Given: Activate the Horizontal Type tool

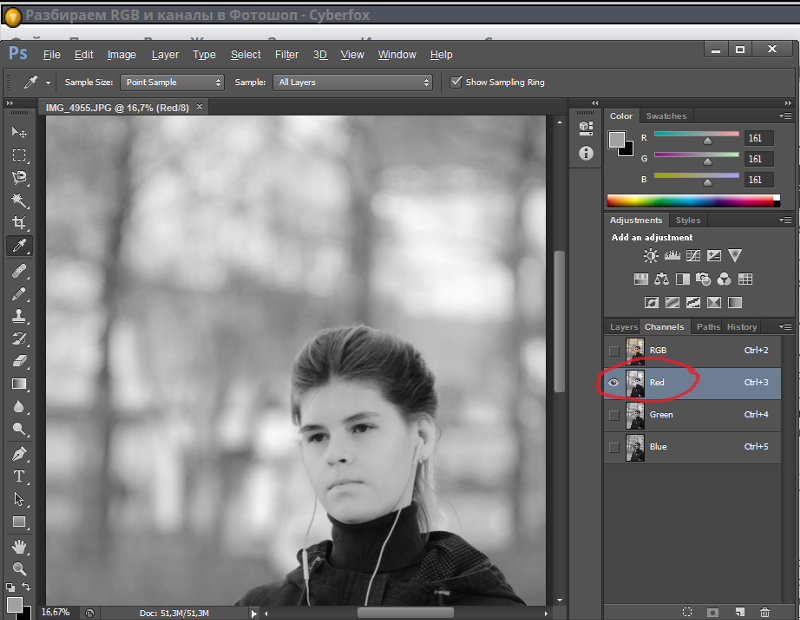Looking at the screenshot, I should tap(19, 476).
